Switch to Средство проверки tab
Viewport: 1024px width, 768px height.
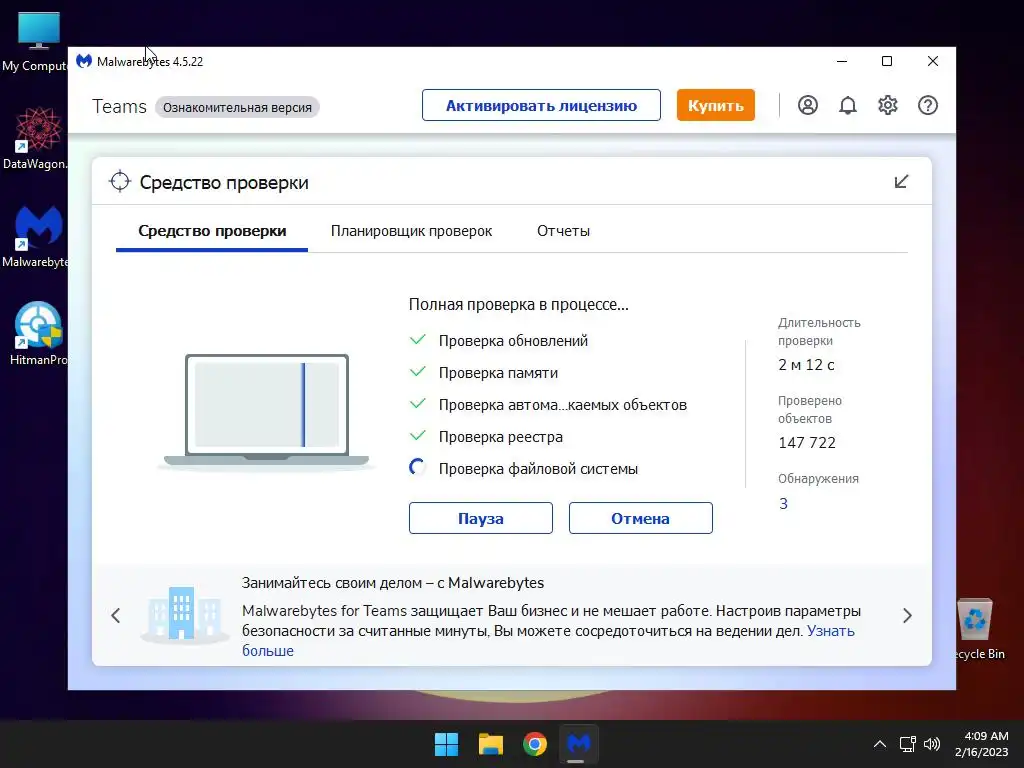pyautogui.click(x=212, y=231)
